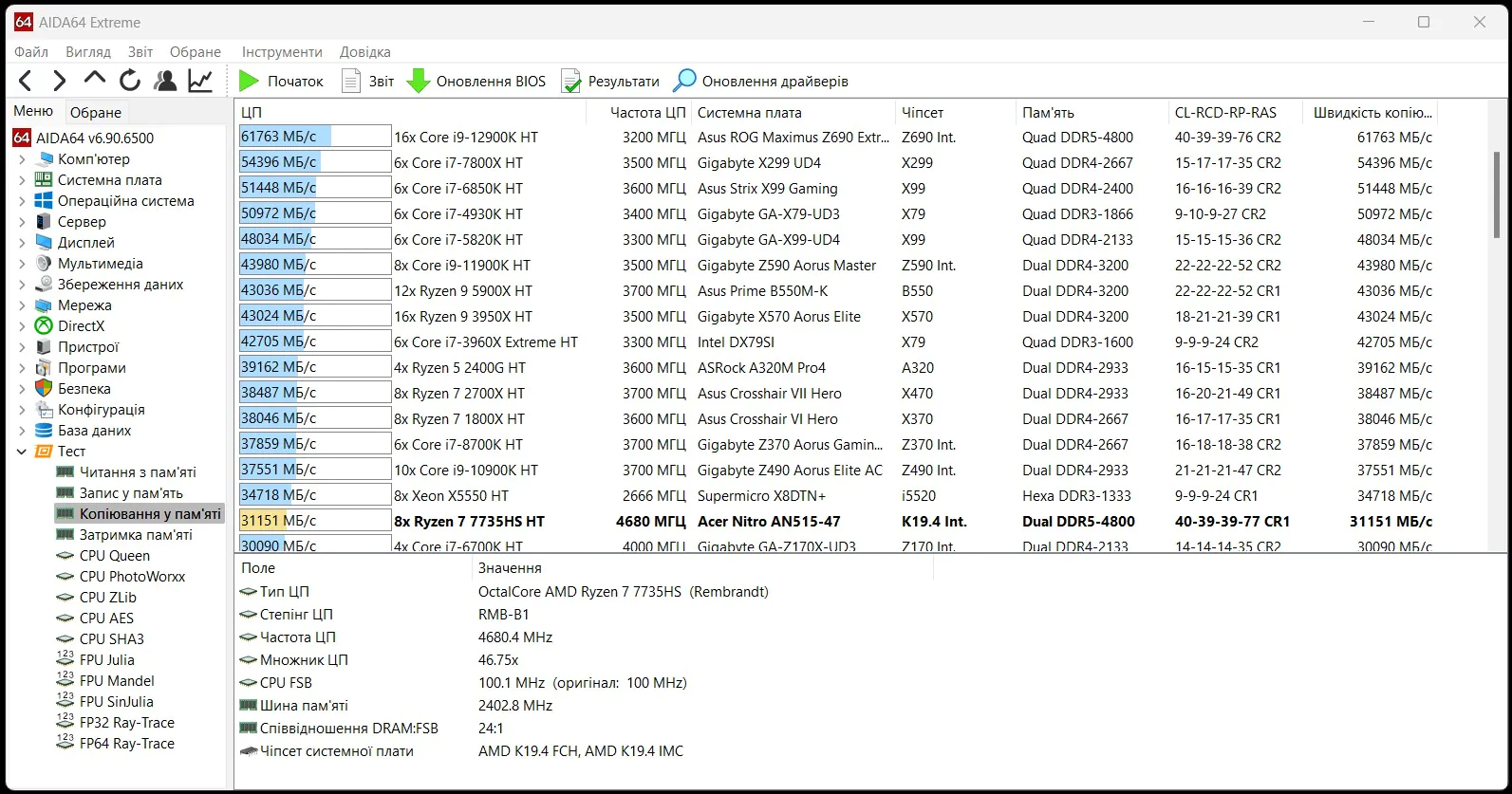Click the Безпека shield icon
The image size is (1512, 794).
click(44, 389)
